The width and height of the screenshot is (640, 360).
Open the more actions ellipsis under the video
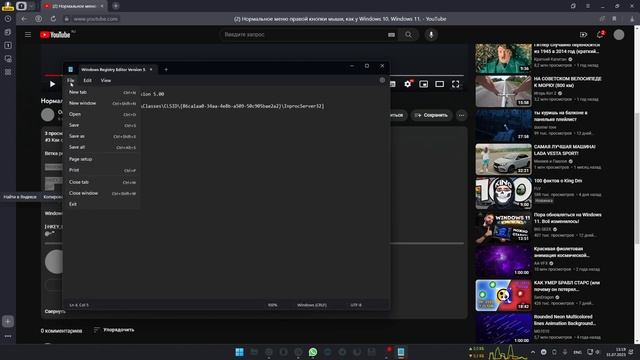(461, 115)
